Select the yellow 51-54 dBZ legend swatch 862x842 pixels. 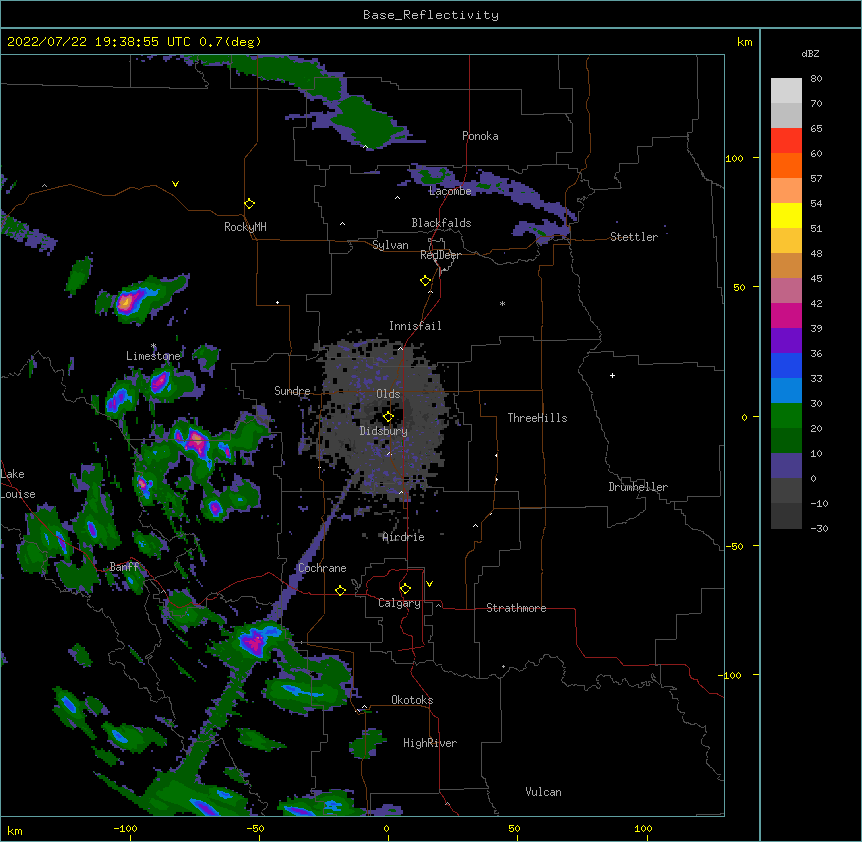[x=786, y=215]
